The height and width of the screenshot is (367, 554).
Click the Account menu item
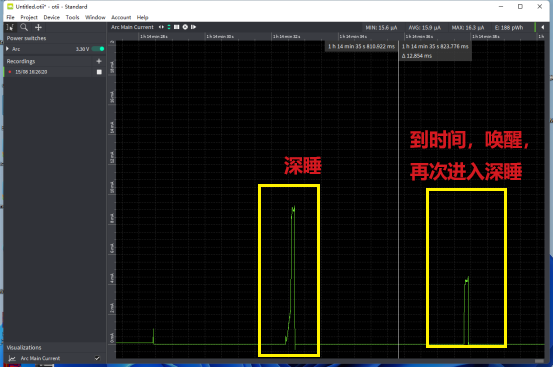(121, 17)
